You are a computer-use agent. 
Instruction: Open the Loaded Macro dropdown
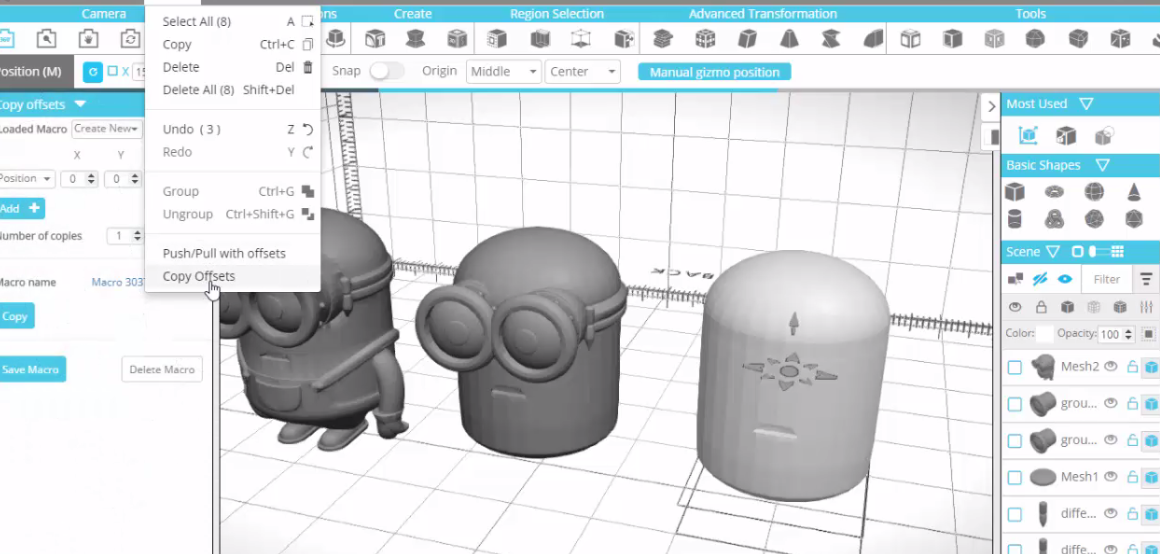click(x=107, y=128)
